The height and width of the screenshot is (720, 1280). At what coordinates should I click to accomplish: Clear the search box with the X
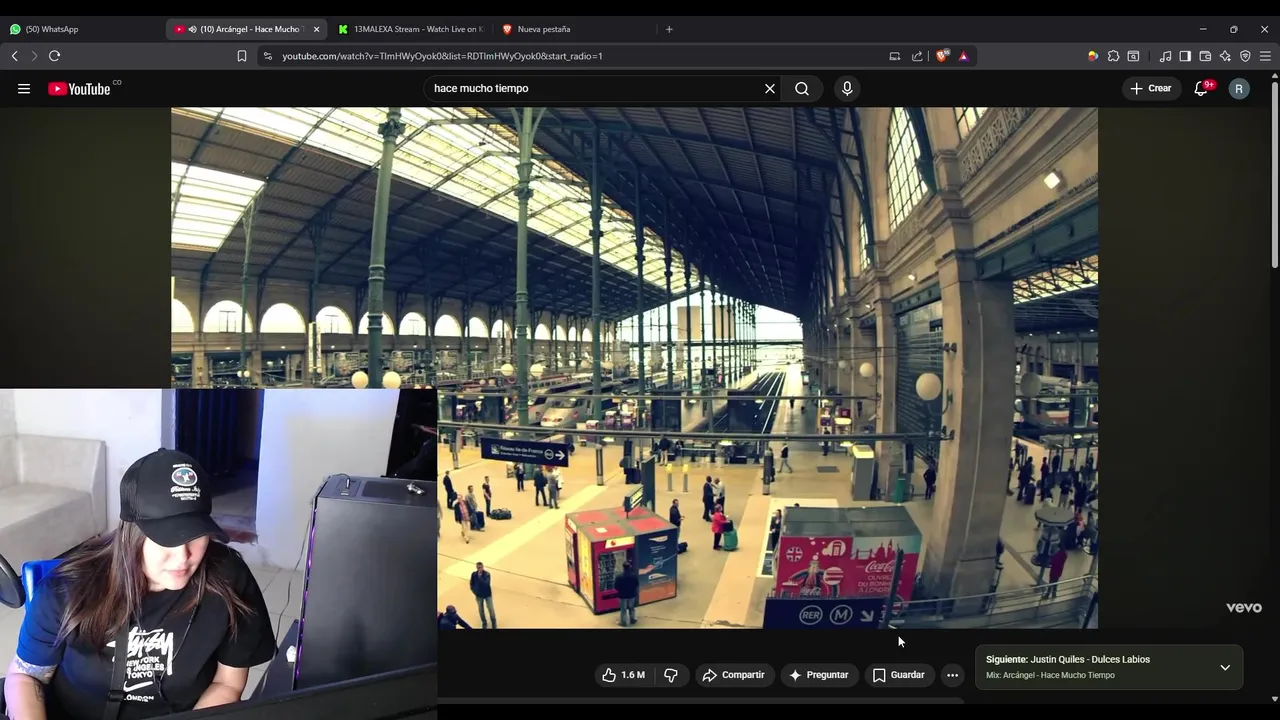click(x=770, y=88)
